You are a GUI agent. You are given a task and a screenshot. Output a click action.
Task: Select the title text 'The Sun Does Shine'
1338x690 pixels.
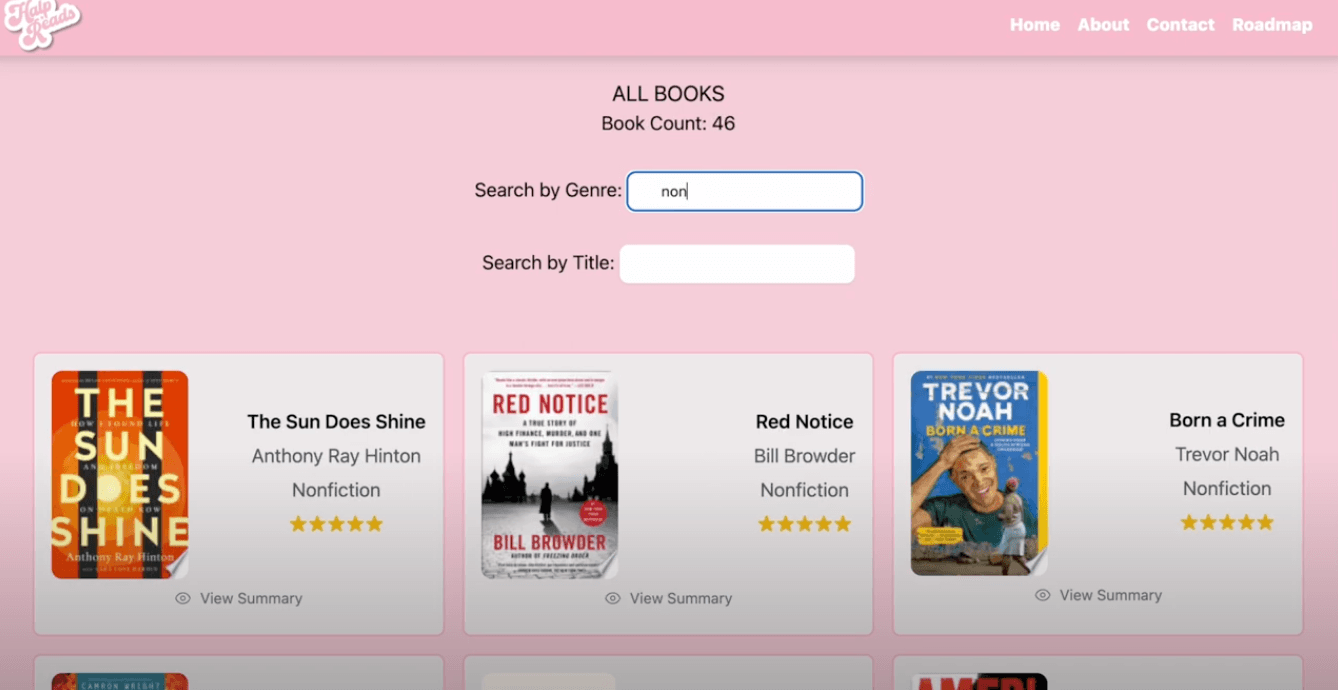pyautogui.click(x=336, y=422)
